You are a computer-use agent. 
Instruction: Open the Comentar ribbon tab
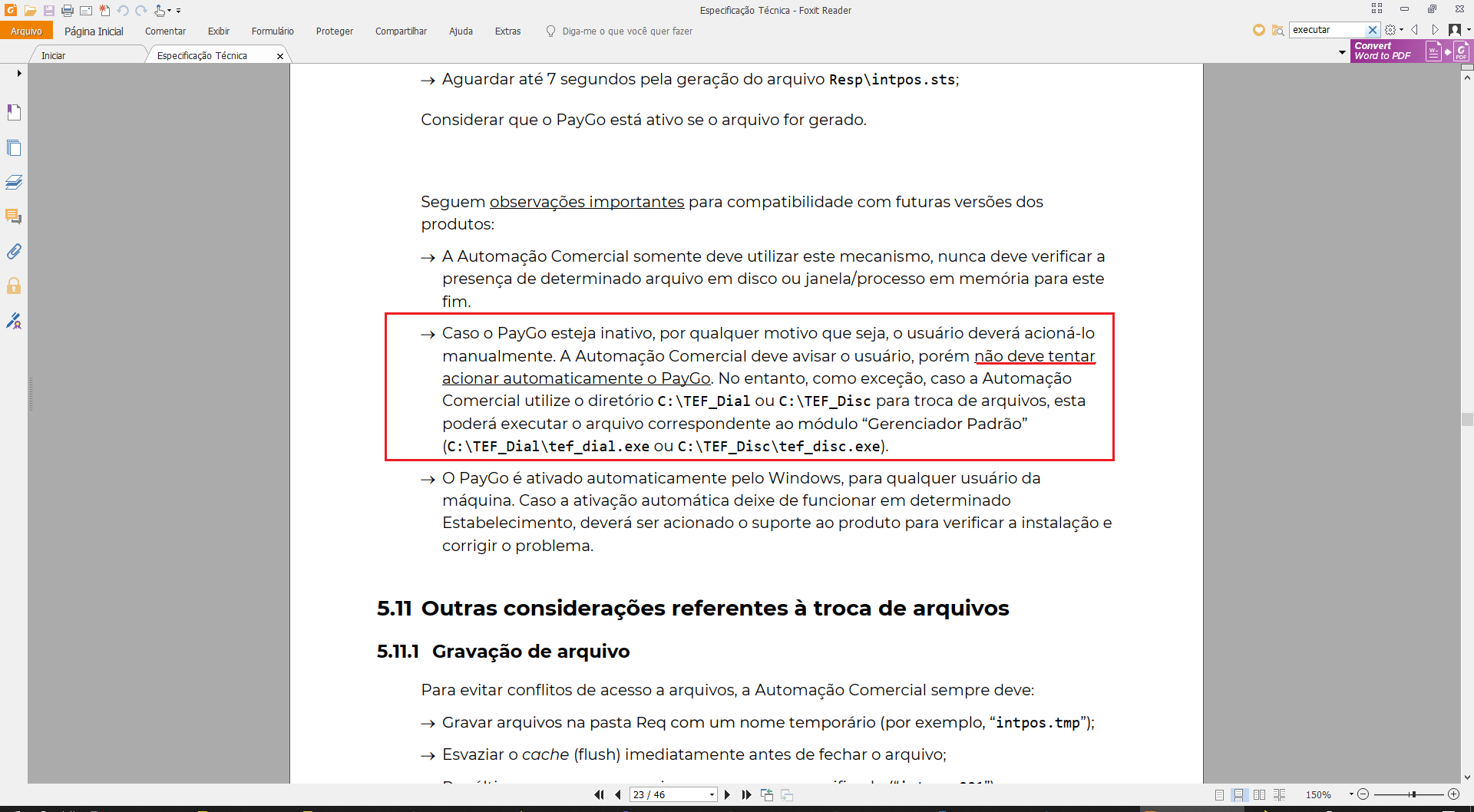tap(165, 31)
